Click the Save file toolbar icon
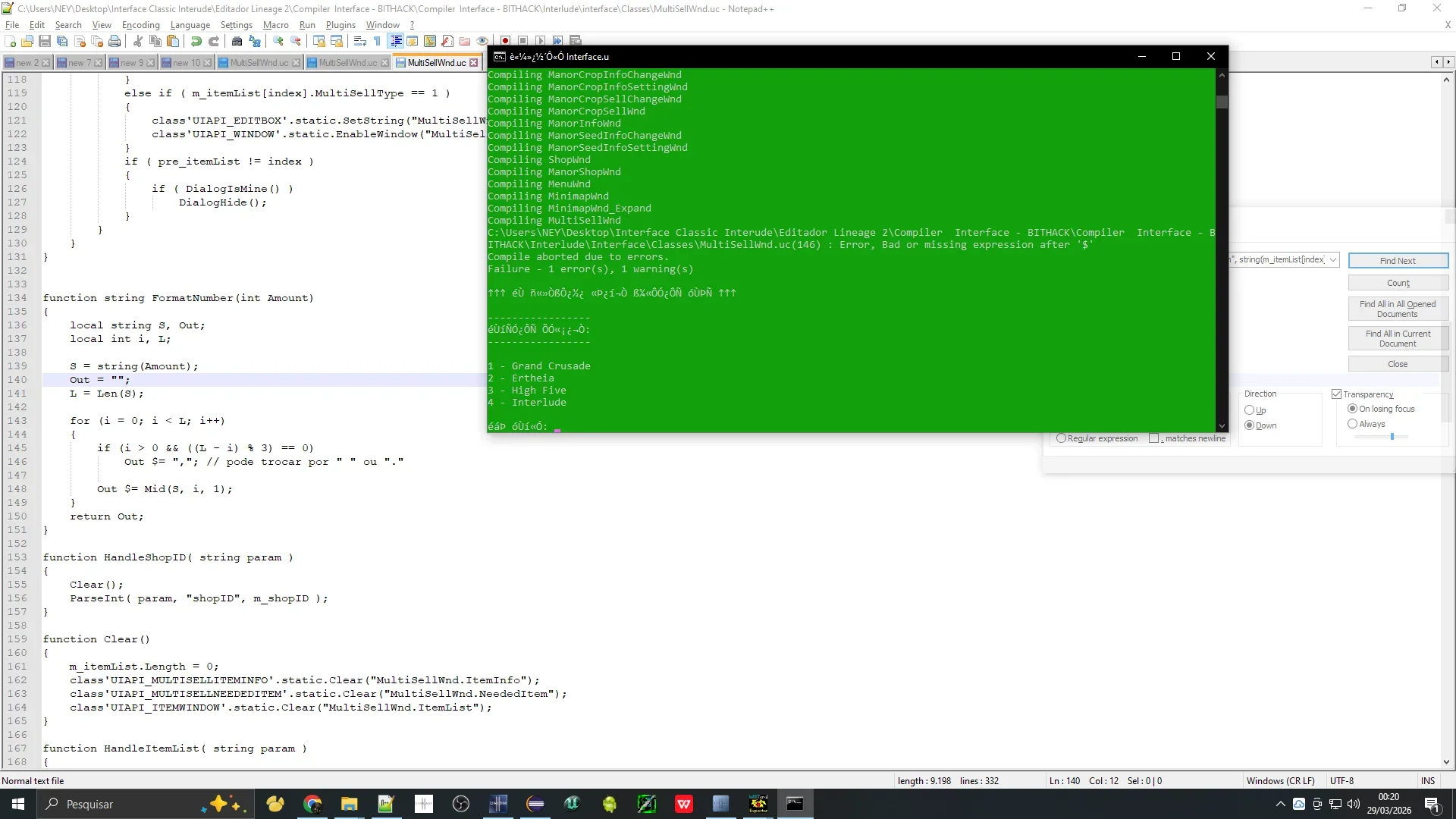1456x819 pixels. coord(45,41)
